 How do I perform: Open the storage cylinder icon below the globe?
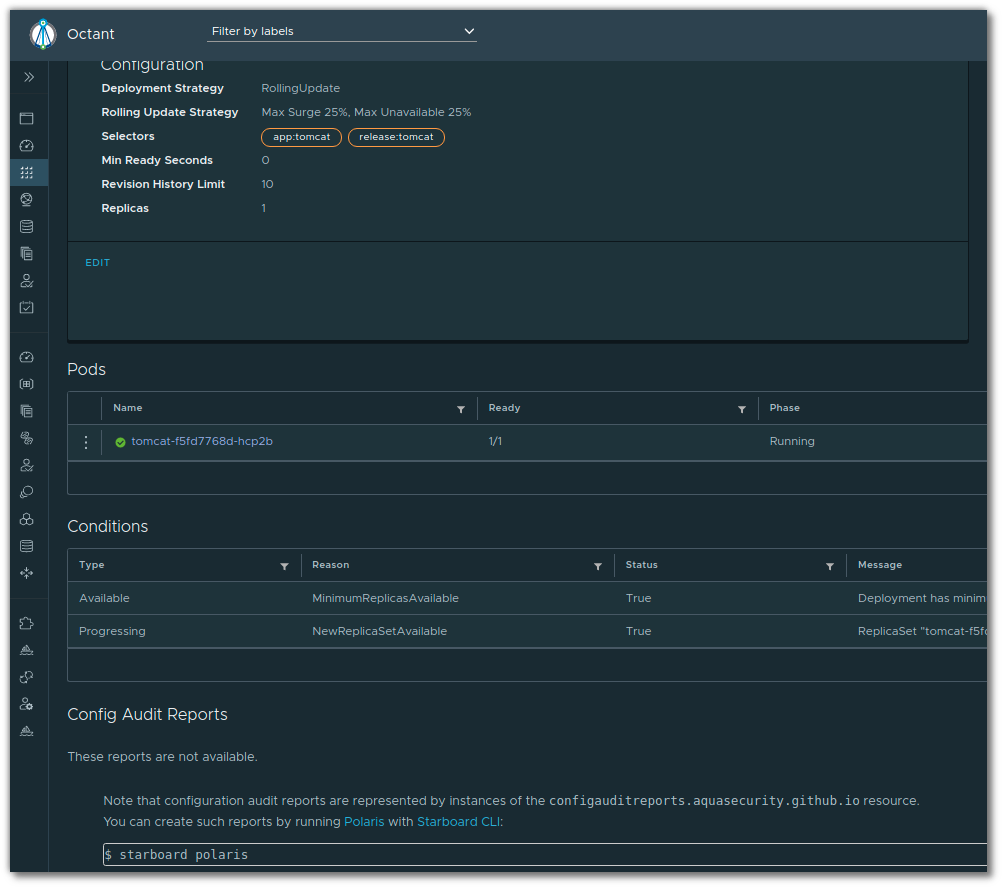click(x=26, y=226)
